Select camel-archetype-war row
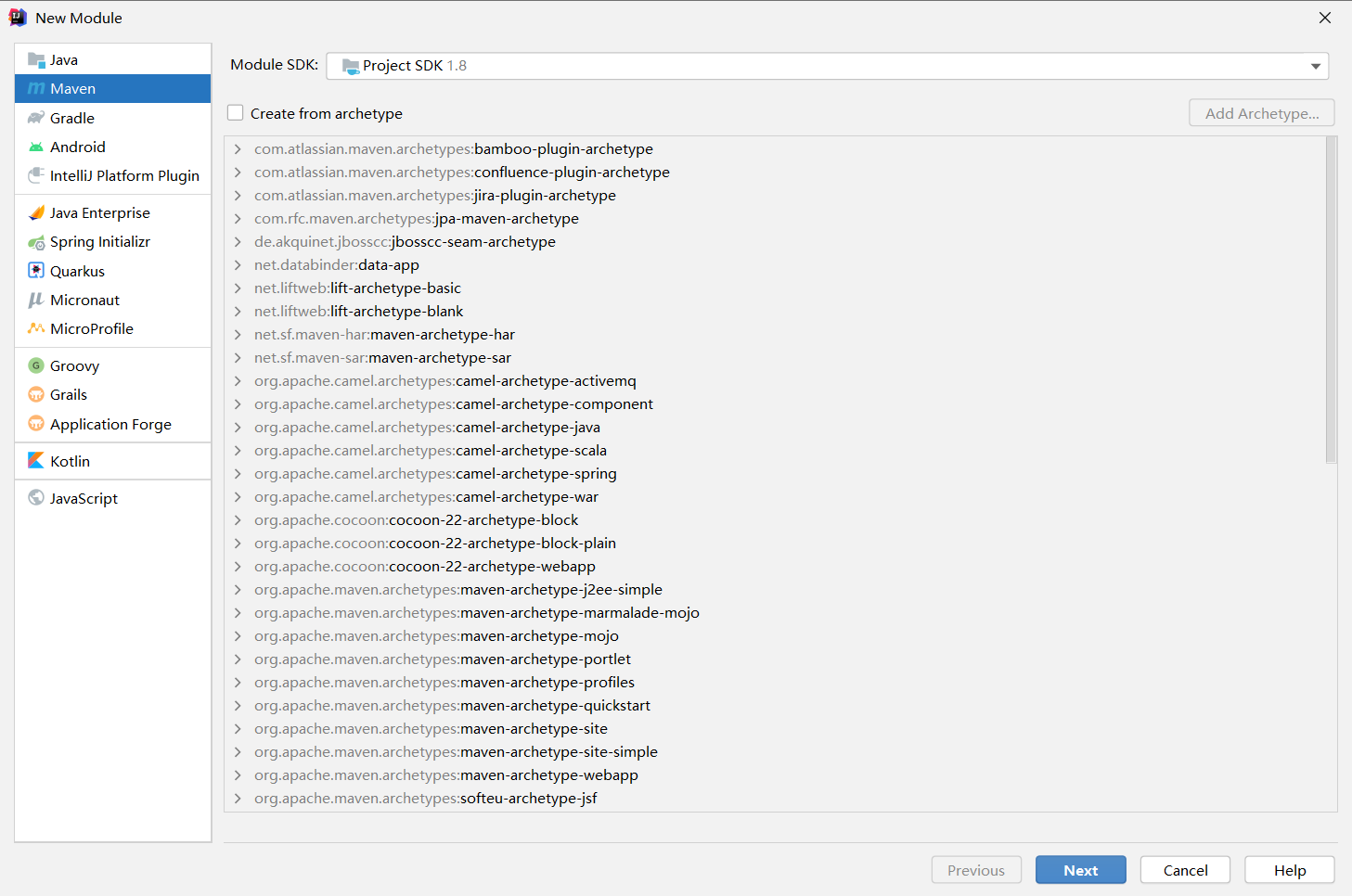 pyautogui.click(x=775, y=497)
